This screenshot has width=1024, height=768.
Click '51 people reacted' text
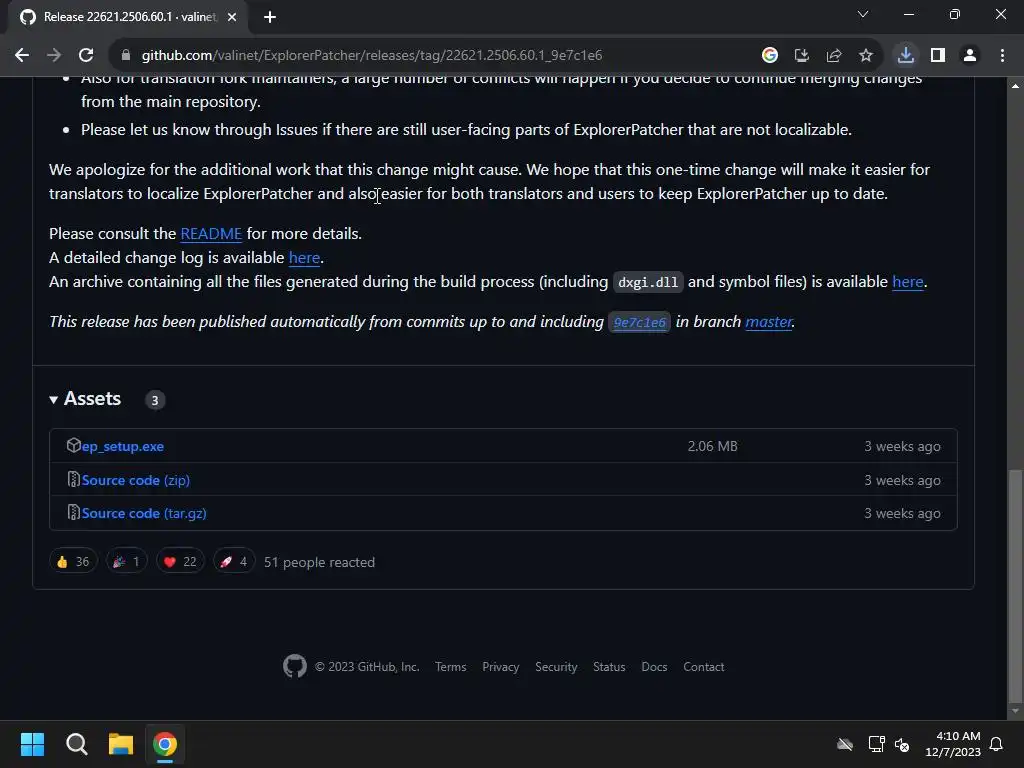(319, 562)
